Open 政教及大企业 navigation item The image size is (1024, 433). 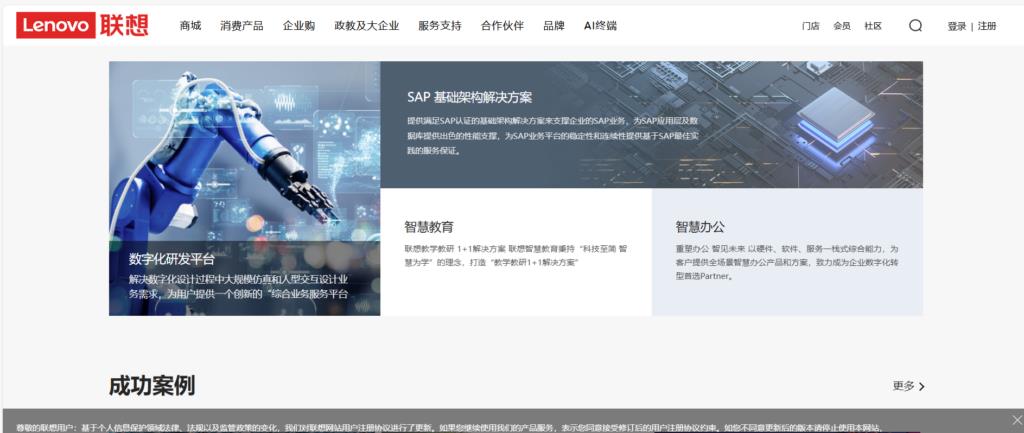point(366,26)
